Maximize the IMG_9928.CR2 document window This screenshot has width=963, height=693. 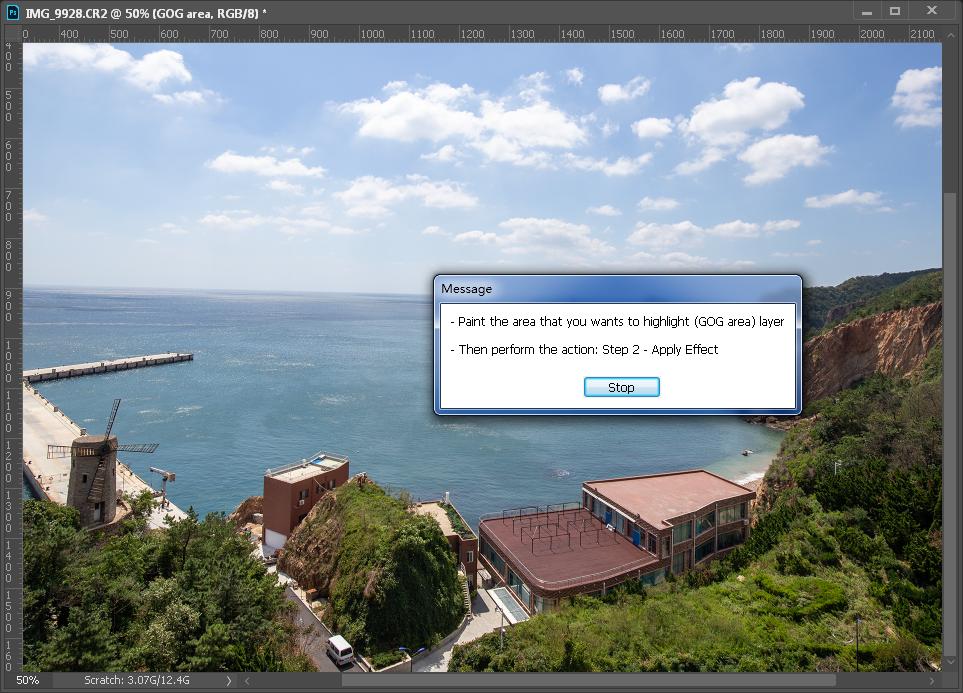(x=895, y=11)
